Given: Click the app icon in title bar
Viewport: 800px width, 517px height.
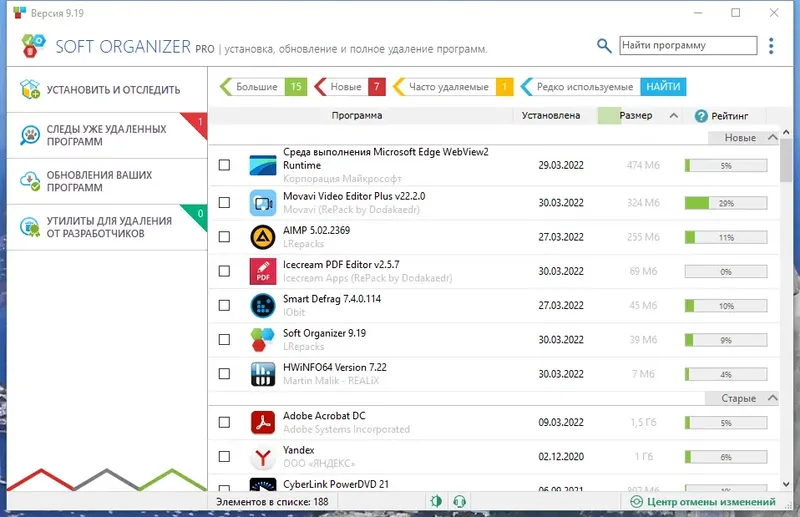Looking at the screenshot, I should (x=19, y=13).
